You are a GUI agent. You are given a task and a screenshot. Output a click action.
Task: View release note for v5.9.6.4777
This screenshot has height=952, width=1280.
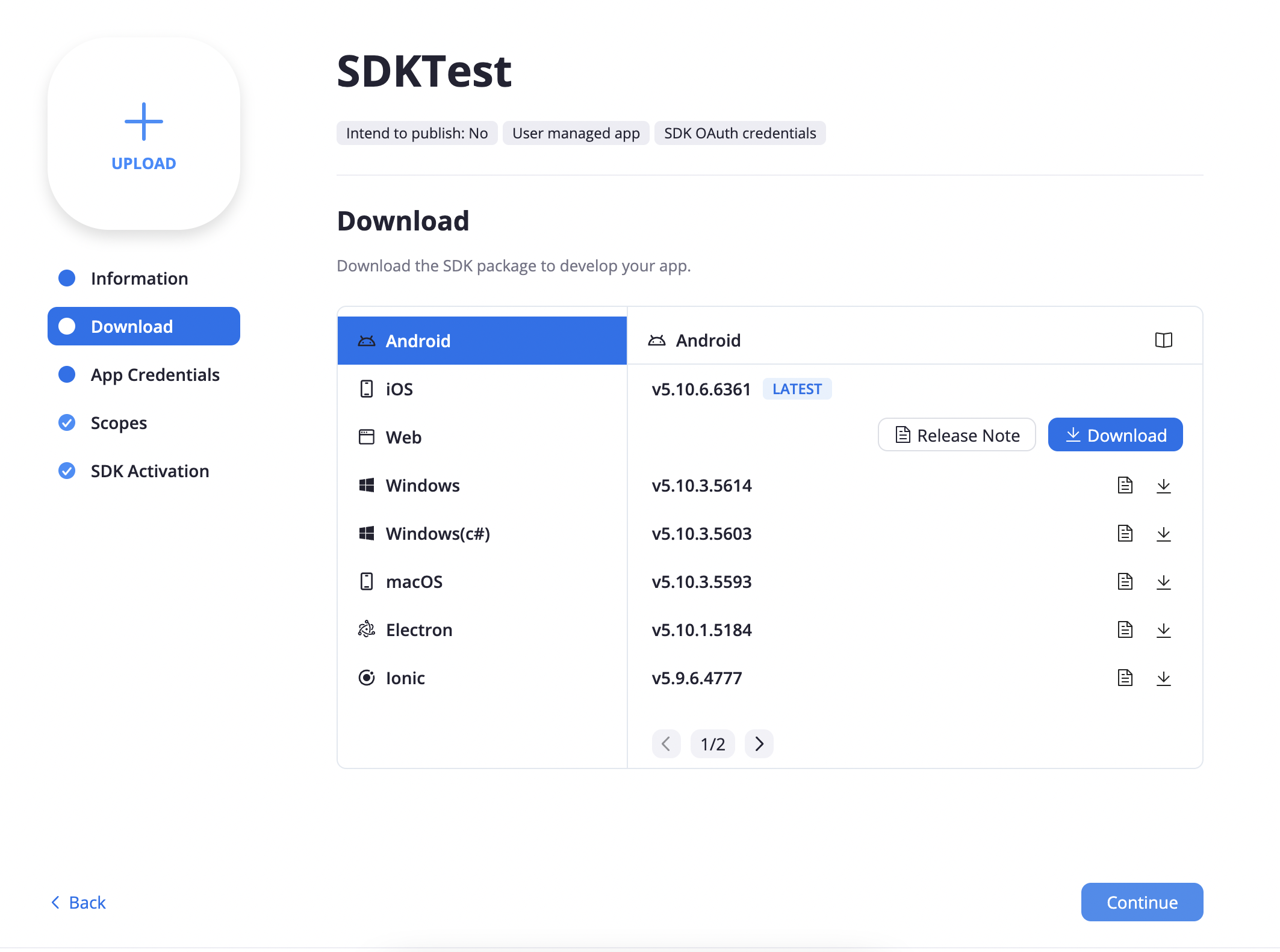pos(1125,678)
